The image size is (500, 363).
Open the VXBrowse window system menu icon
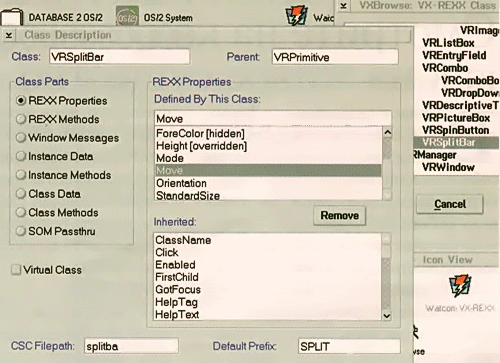pos(344,6)
